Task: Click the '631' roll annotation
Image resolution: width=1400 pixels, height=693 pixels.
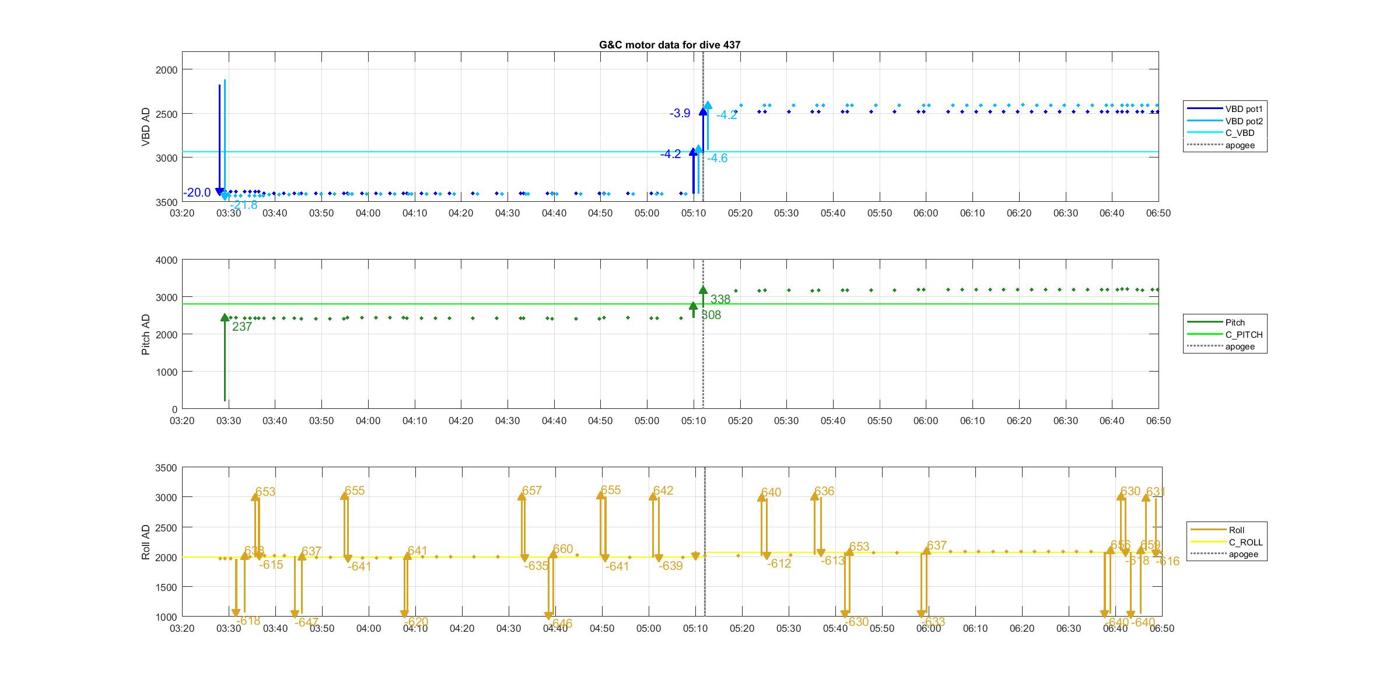Action: (1155, 492)
